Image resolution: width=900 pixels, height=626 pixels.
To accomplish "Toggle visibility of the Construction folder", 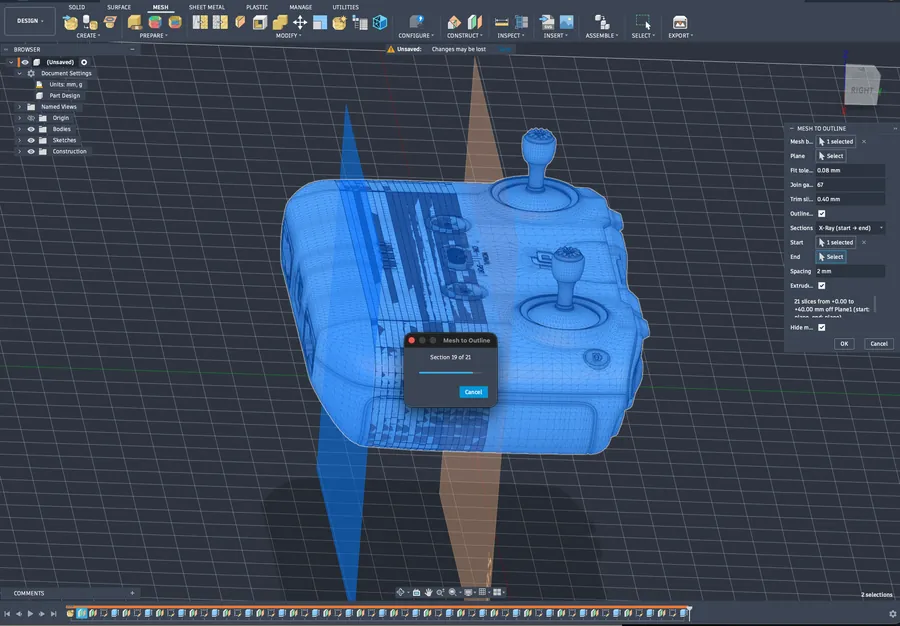I will 31,151.
